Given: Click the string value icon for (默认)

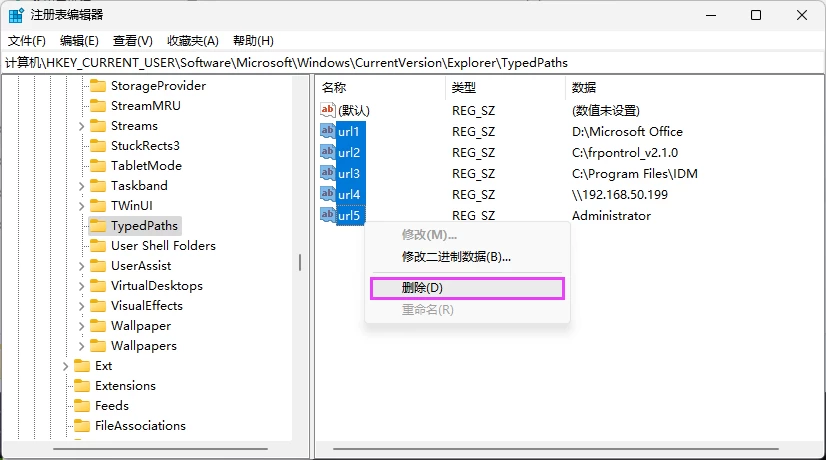Looking at the screenshot, I should tap(328, 110).
